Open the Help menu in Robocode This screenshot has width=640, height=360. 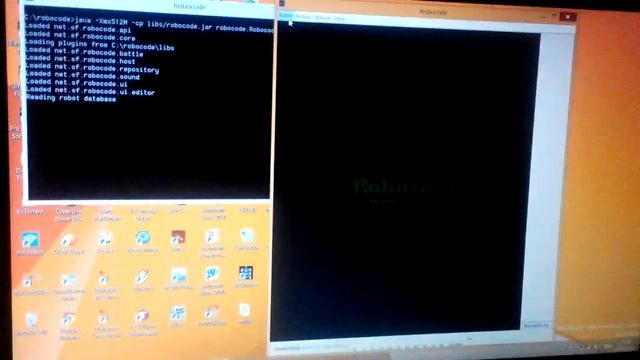339,18
